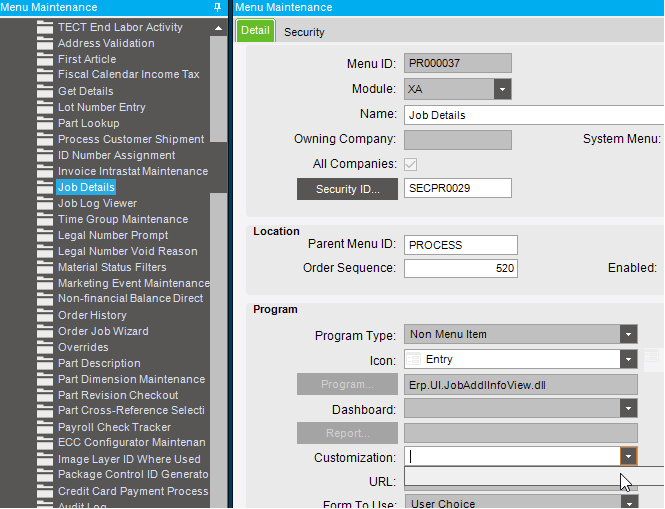Select Get Details tree label

click(x=86, y=91)
